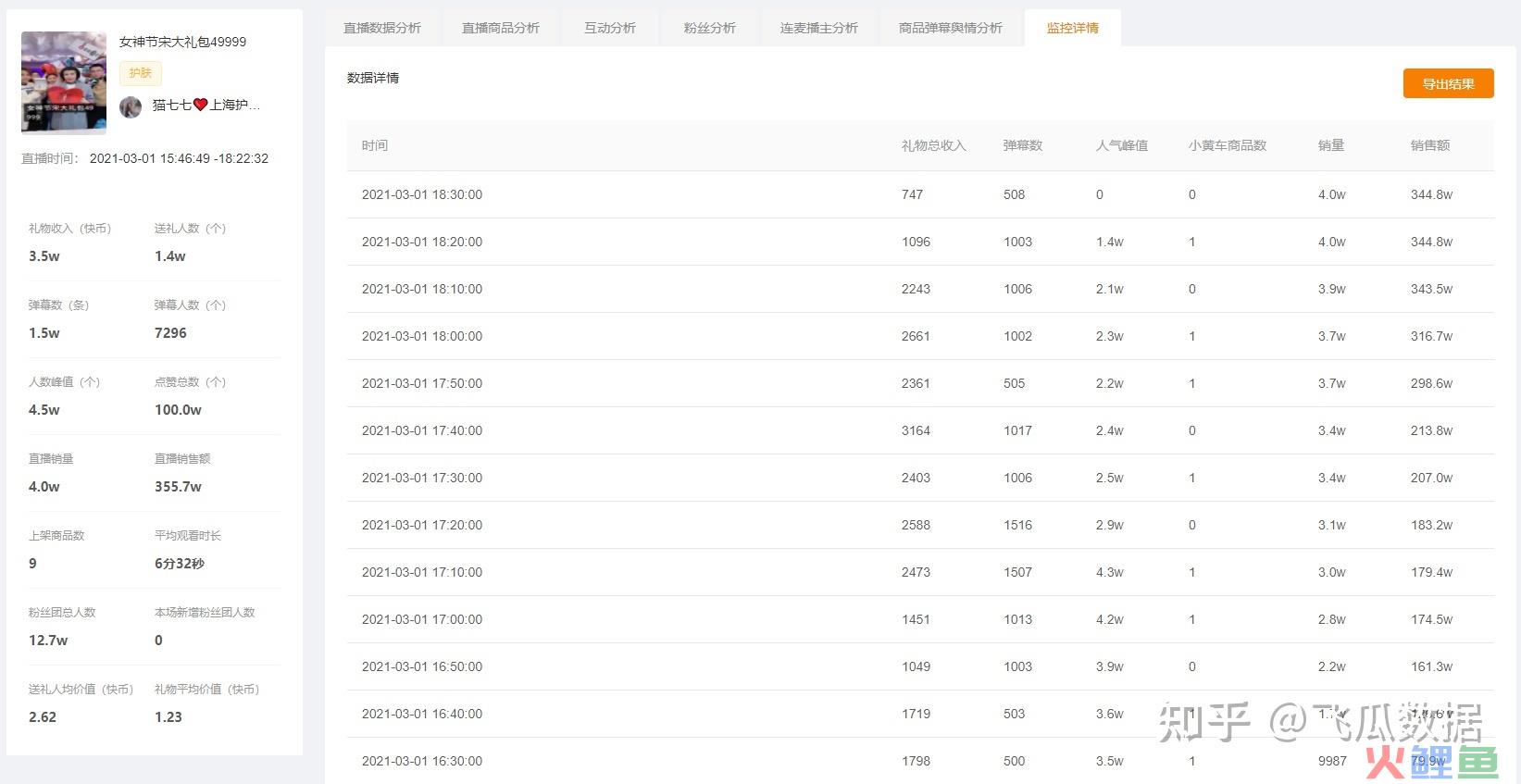Click 送礼人均价值 value 2.62
Viewport: 1521px width, 784px height.
coord(43,717)
